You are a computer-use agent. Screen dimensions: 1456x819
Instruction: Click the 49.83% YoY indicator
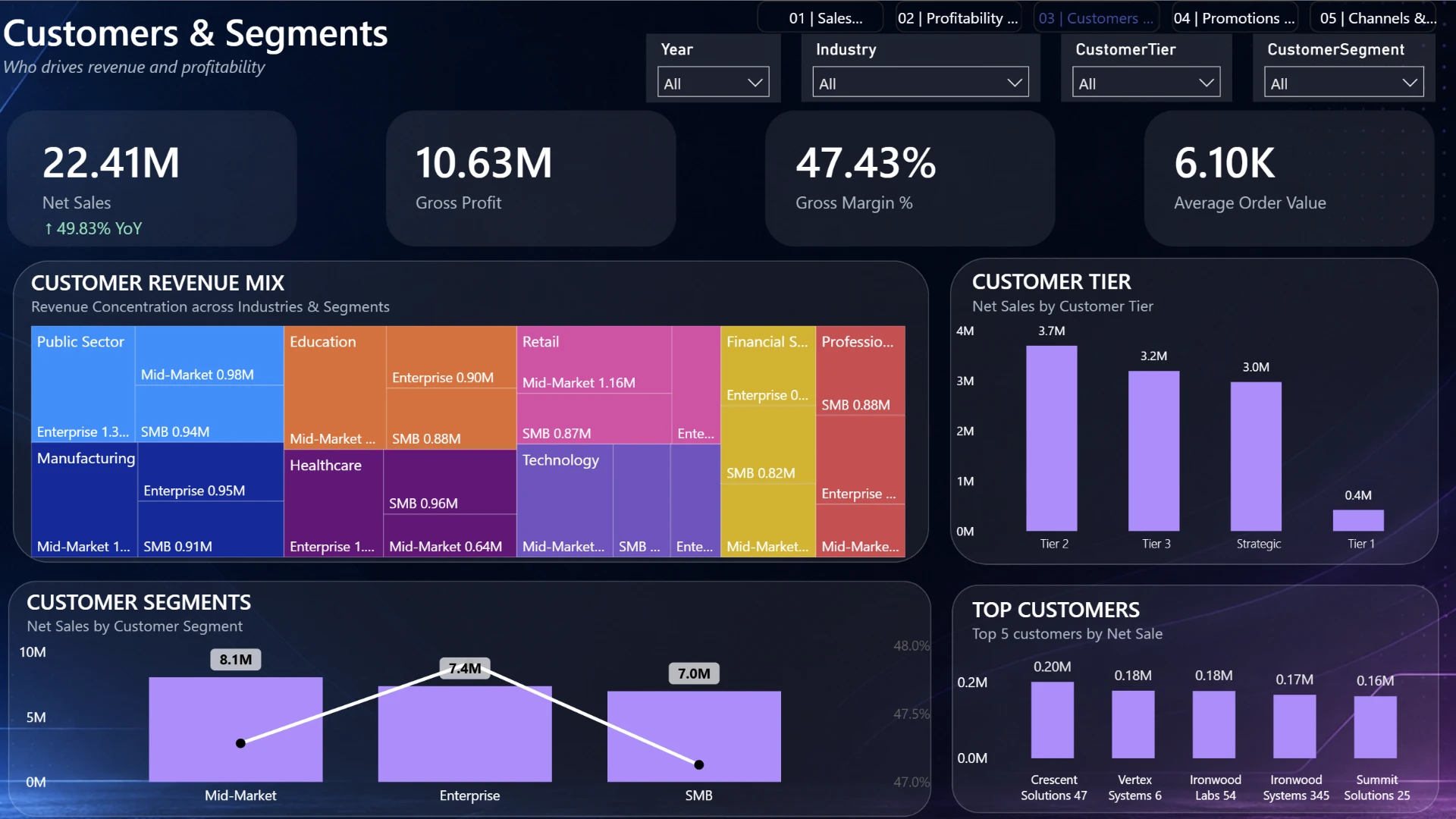tap(93, 228)
